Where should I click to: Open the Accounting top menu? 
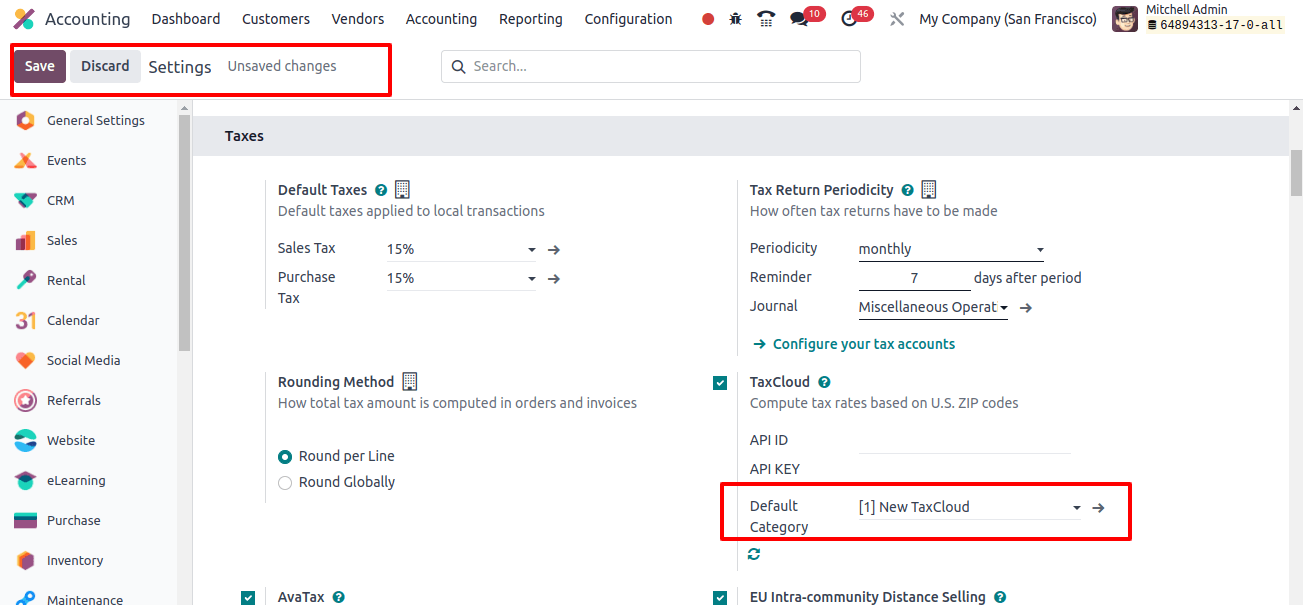[x=441, y=19]
